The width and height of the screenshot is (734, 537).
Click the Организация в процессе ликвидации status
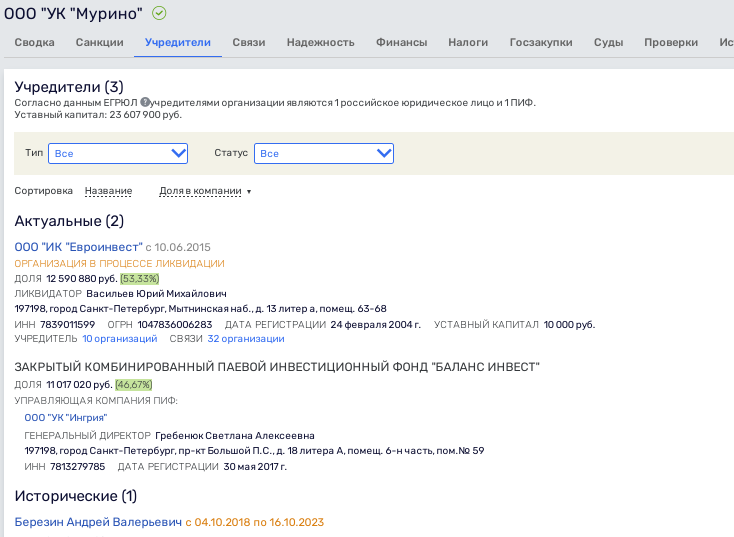point(119,264)
